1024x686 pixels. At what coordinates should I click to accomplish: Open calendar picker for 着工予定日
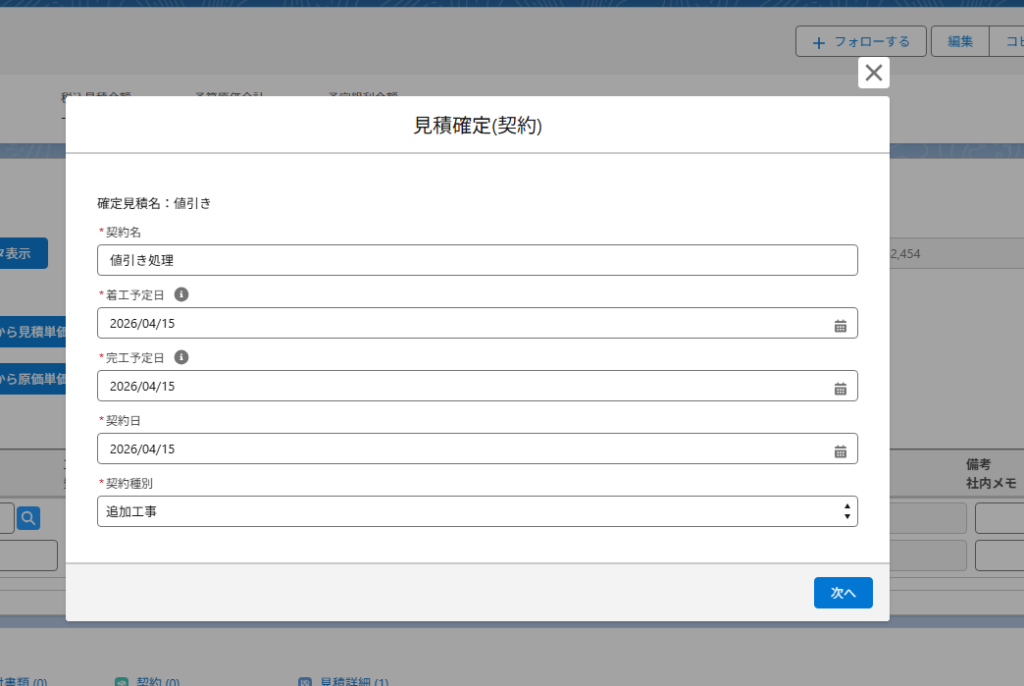click(840, 324)
